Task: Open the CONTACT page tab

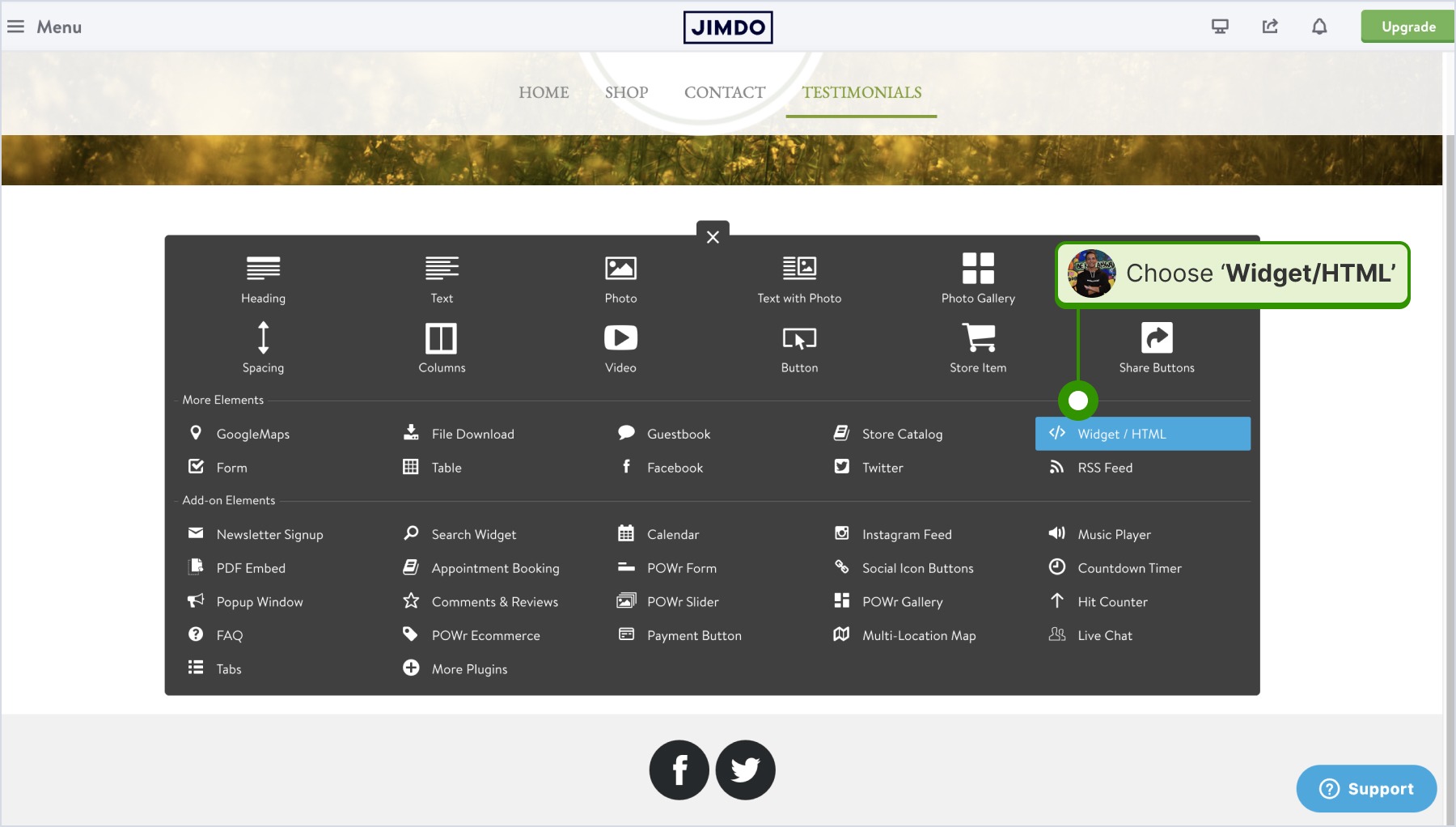Action: (725, 92)
